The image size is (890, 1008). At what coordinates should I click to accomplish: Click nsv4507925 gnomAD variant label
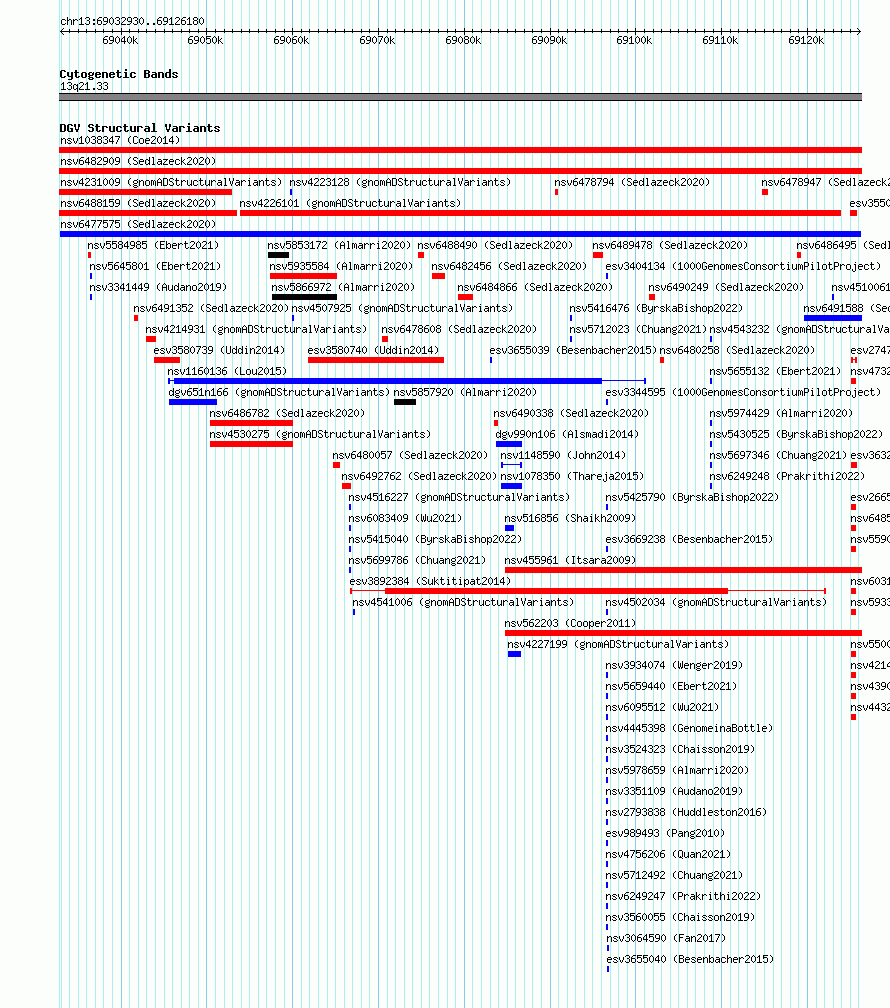click(x=403, y=309)
